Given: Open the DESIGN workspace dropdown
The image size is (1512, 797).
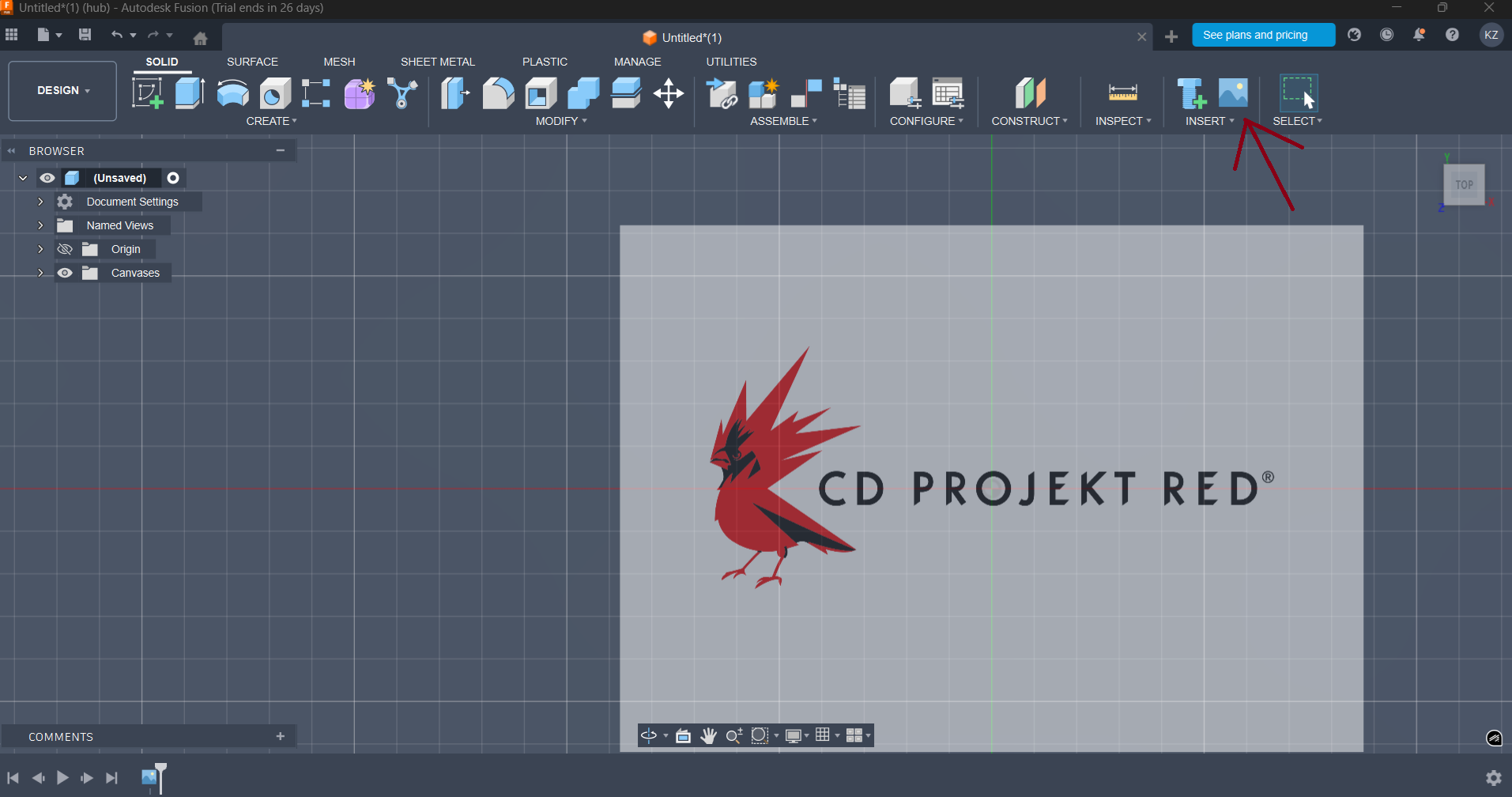Looking at the screenshot, I should [x=62, y=91].
